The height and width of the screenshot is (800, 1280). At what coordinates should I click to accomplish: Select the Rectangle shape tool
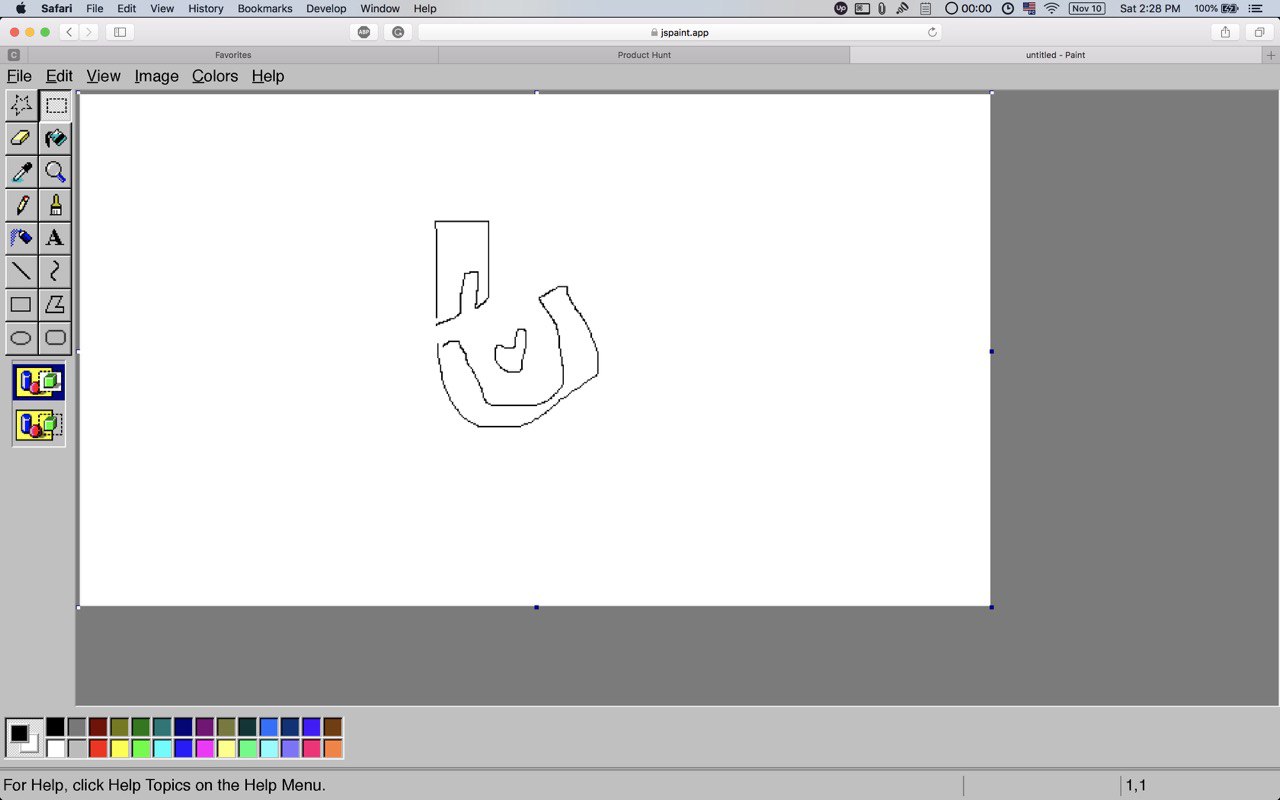click(x=21, y=304)
